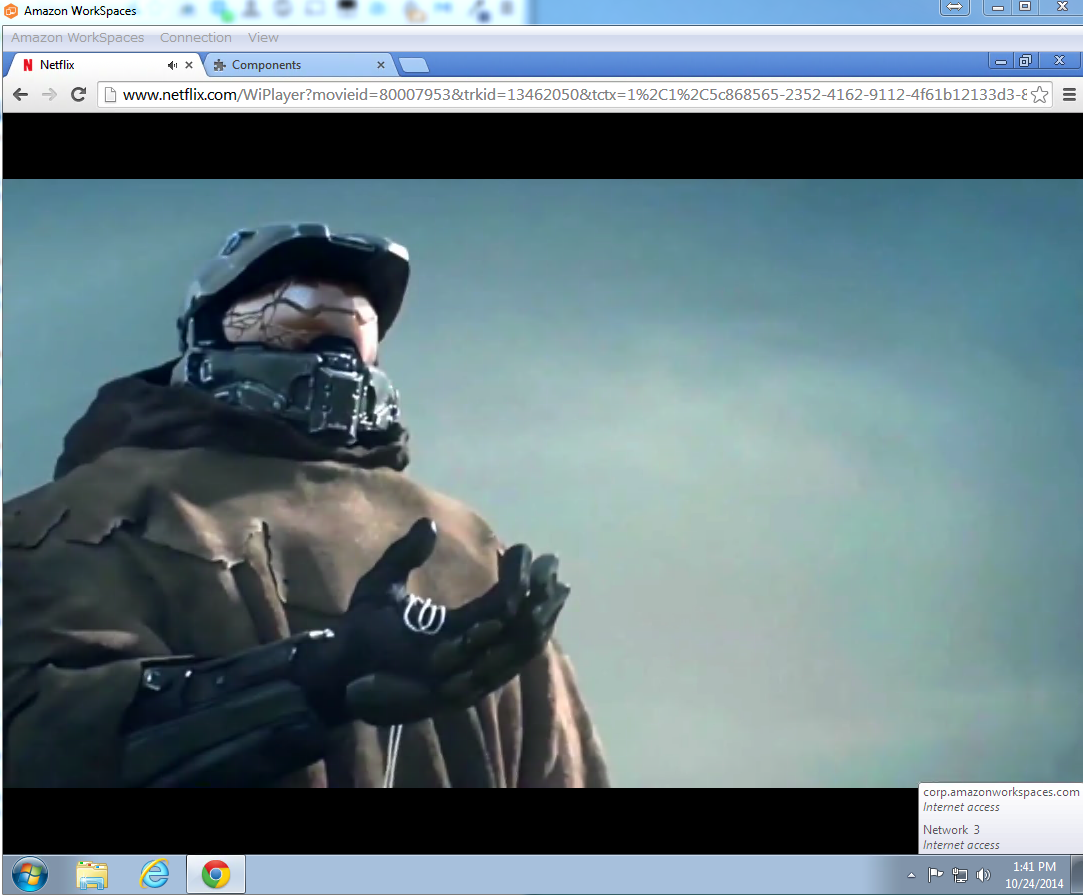Screen dimensions: 1083x895
Task: Open the Windows Start menu
Action: pos(30,874)
